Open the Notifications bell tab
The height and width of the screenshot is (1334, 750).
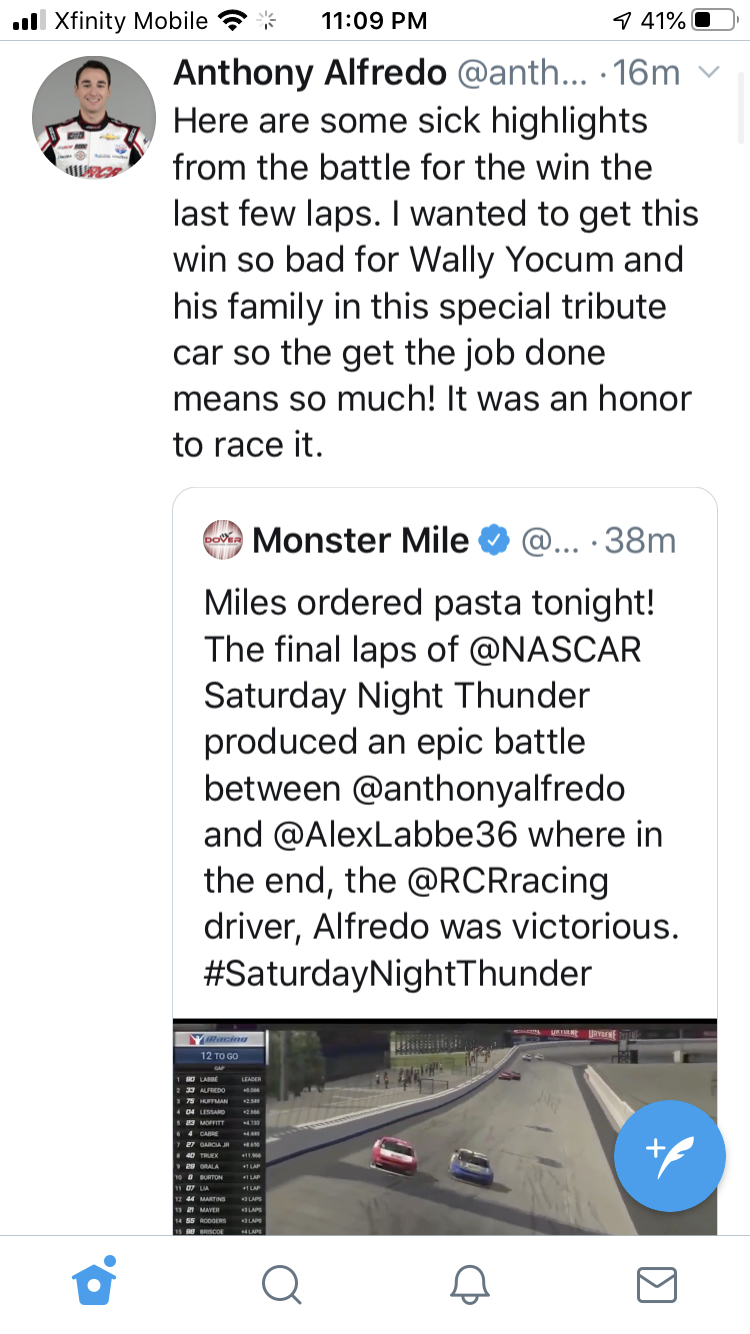[469, 1284]
